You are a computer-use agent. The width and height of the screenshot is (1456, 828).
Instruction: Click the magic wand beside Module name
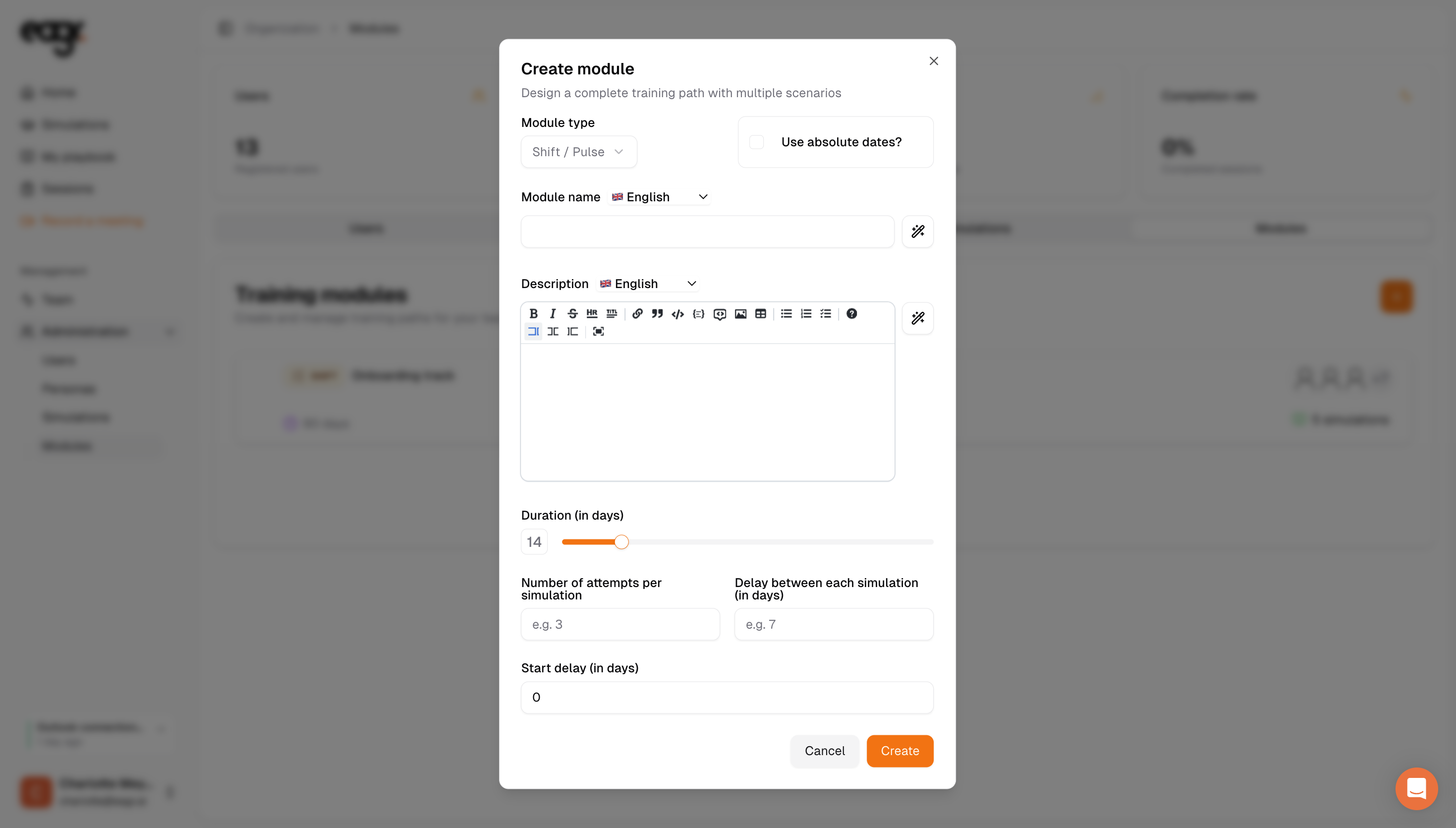pos(917,232)
